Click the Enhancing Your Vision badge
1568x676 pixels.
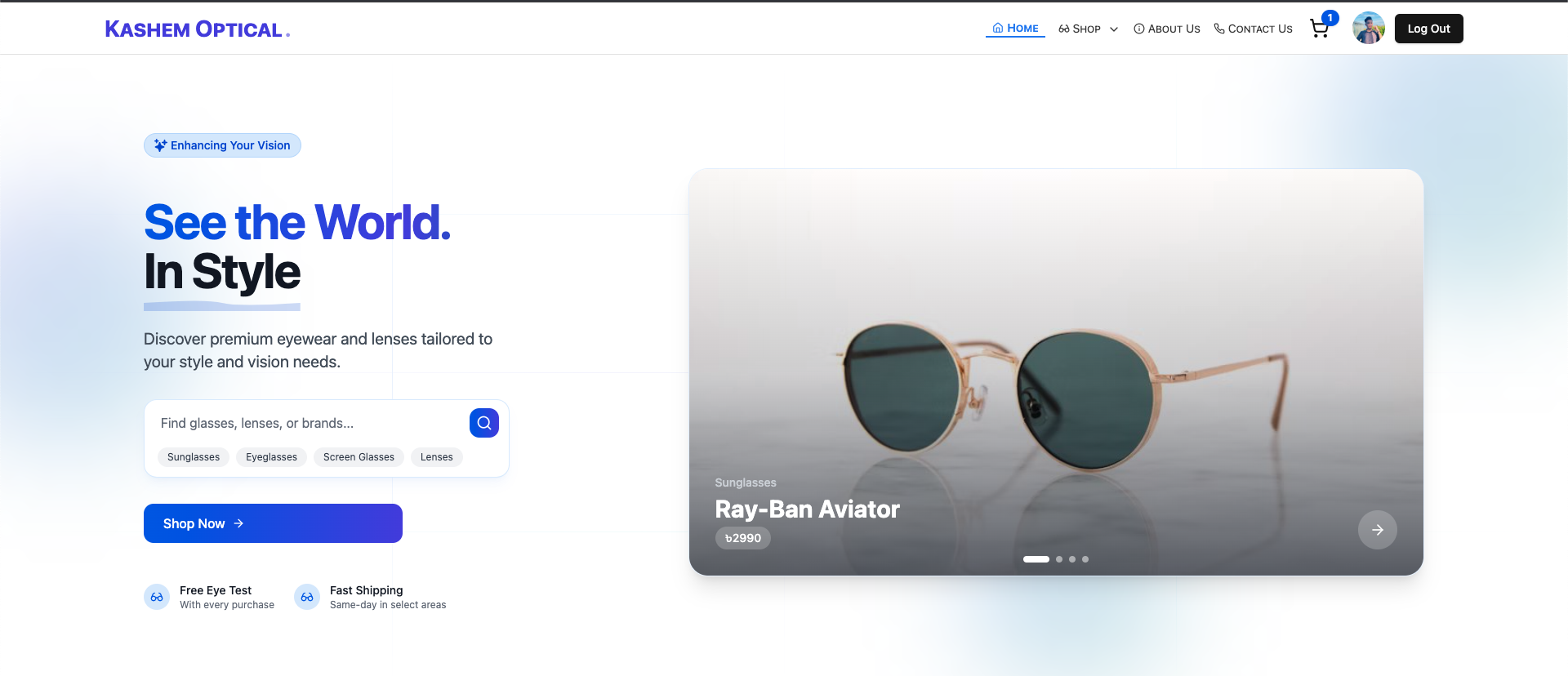click(x=222, y=145)
